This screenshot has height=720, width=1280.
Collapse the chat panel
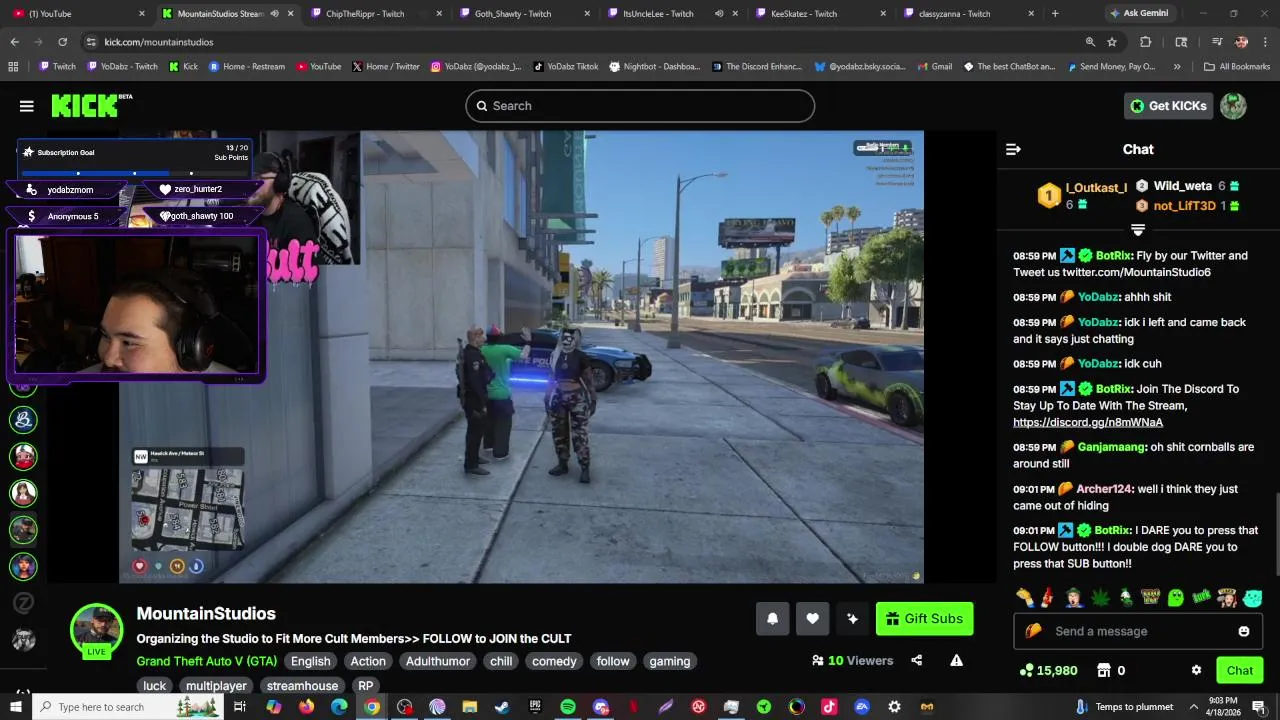click(1013, 149)
